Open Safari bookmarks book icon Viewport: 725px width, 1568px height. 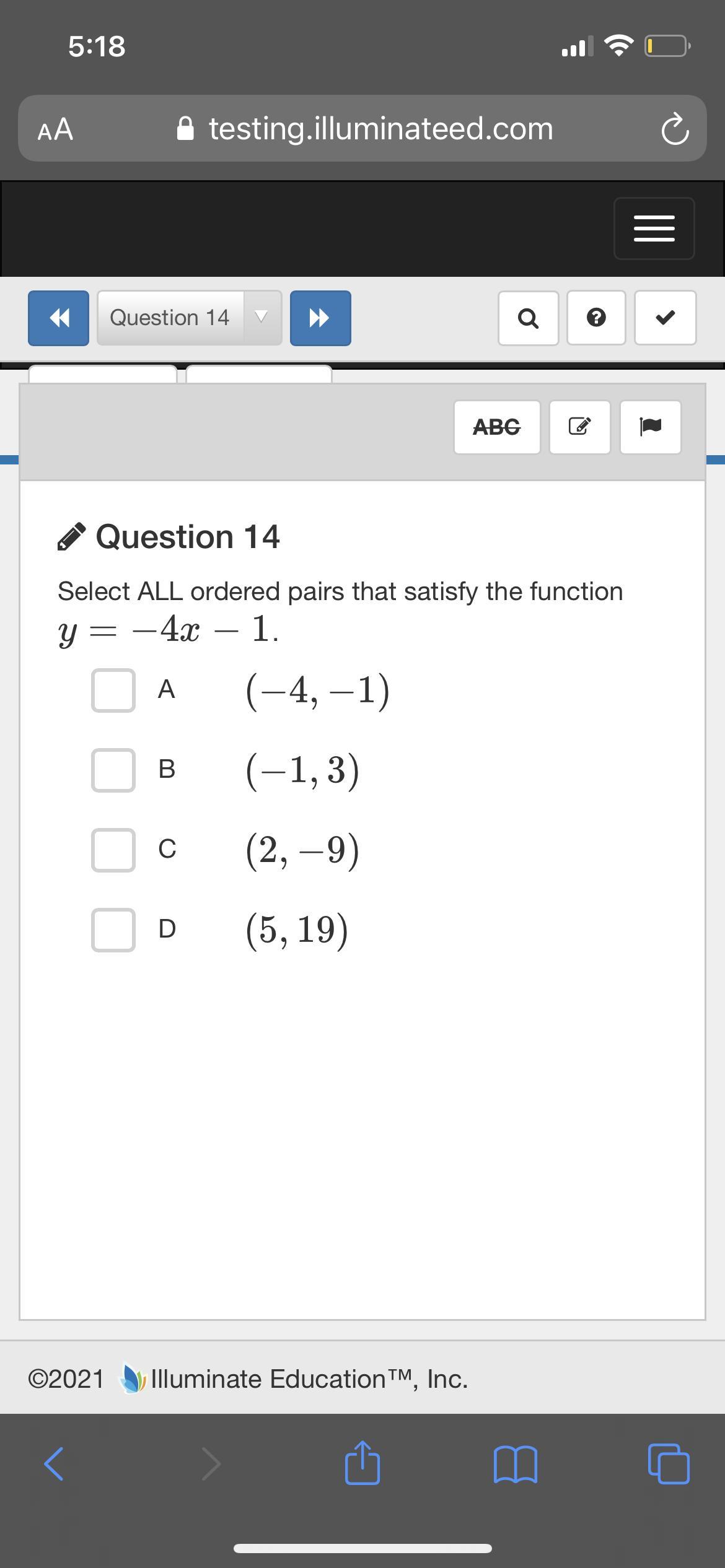[516, 1464]
